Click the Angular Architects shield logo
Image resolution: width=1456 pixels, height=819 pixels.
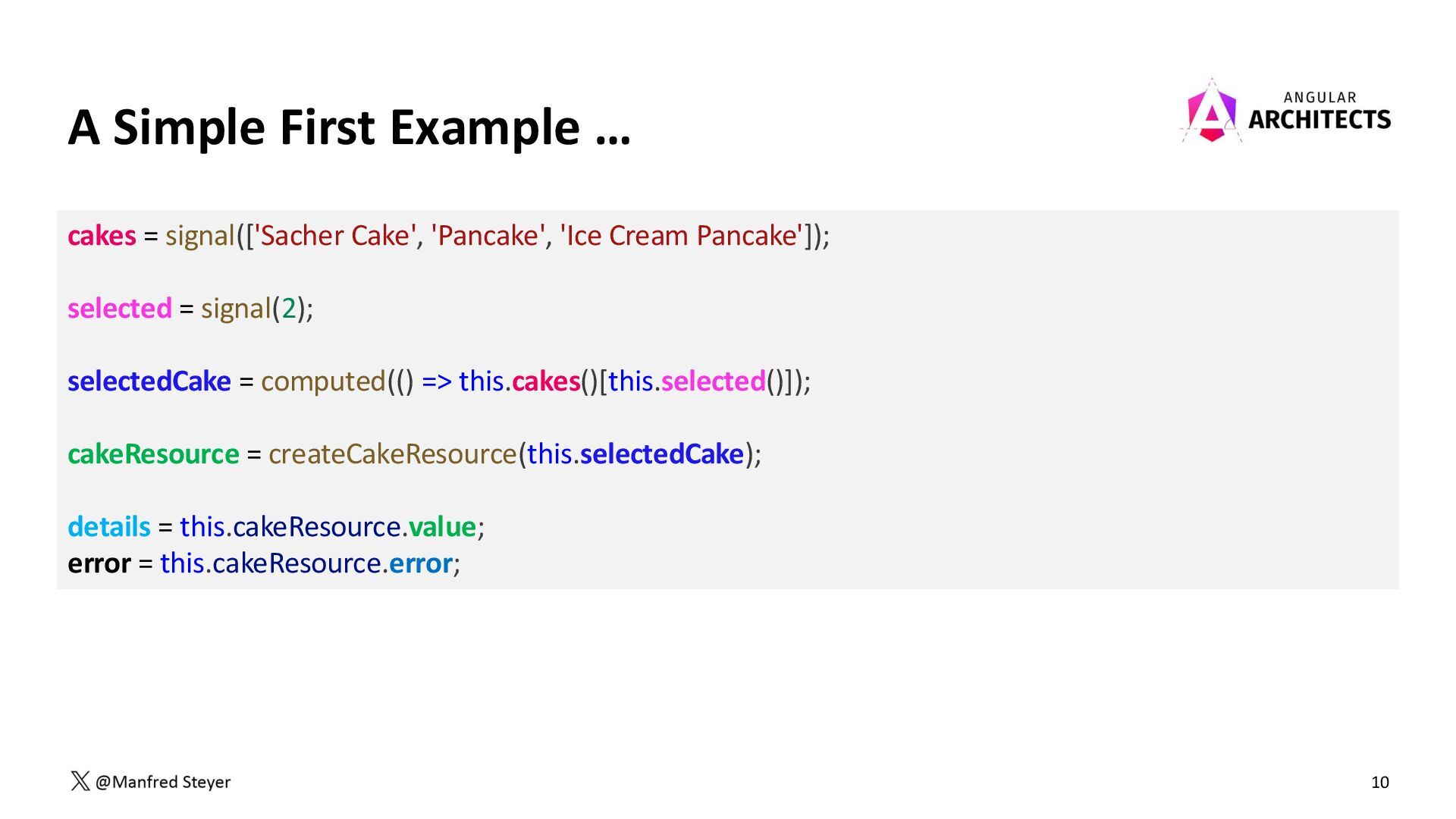(x=1211, y=111)
